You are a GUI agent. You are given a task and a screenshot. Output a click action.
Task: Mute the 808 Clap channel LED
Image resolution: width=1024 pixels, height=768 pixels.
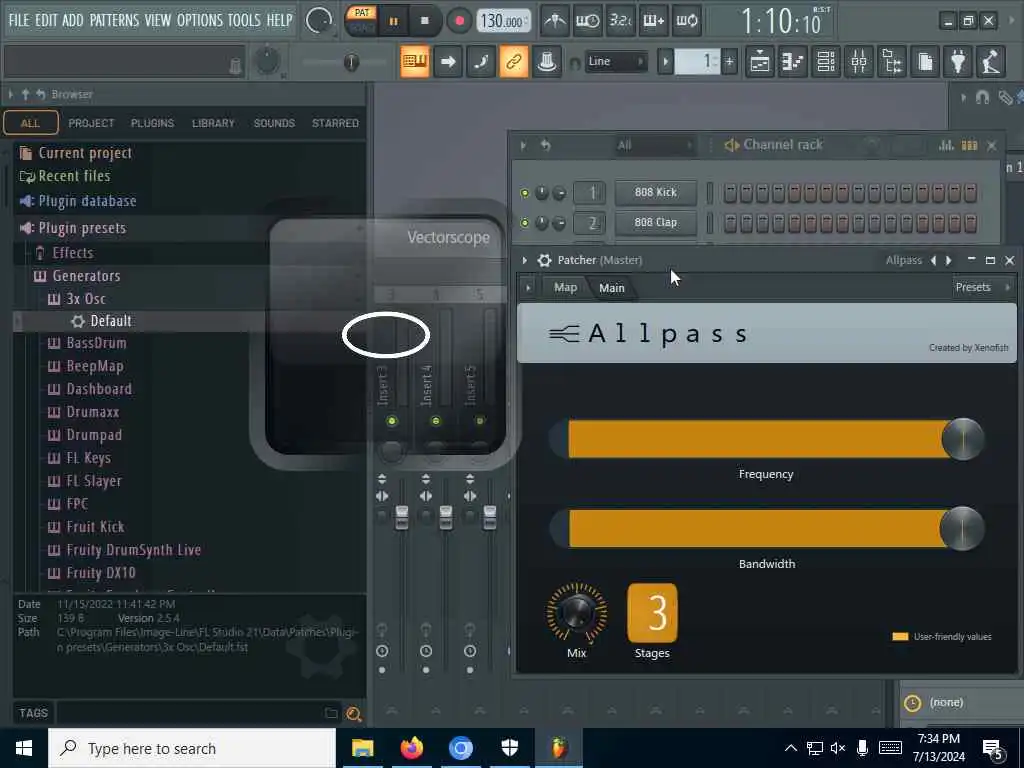[524, 223]
